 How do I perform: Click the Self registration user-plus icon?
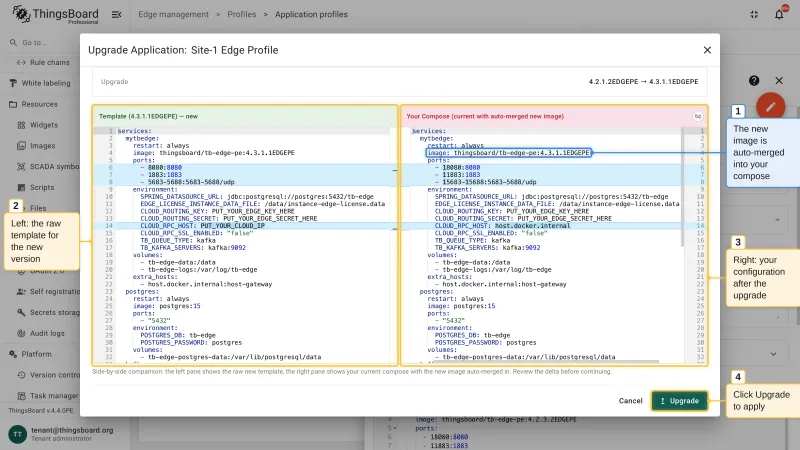(21, 291)
